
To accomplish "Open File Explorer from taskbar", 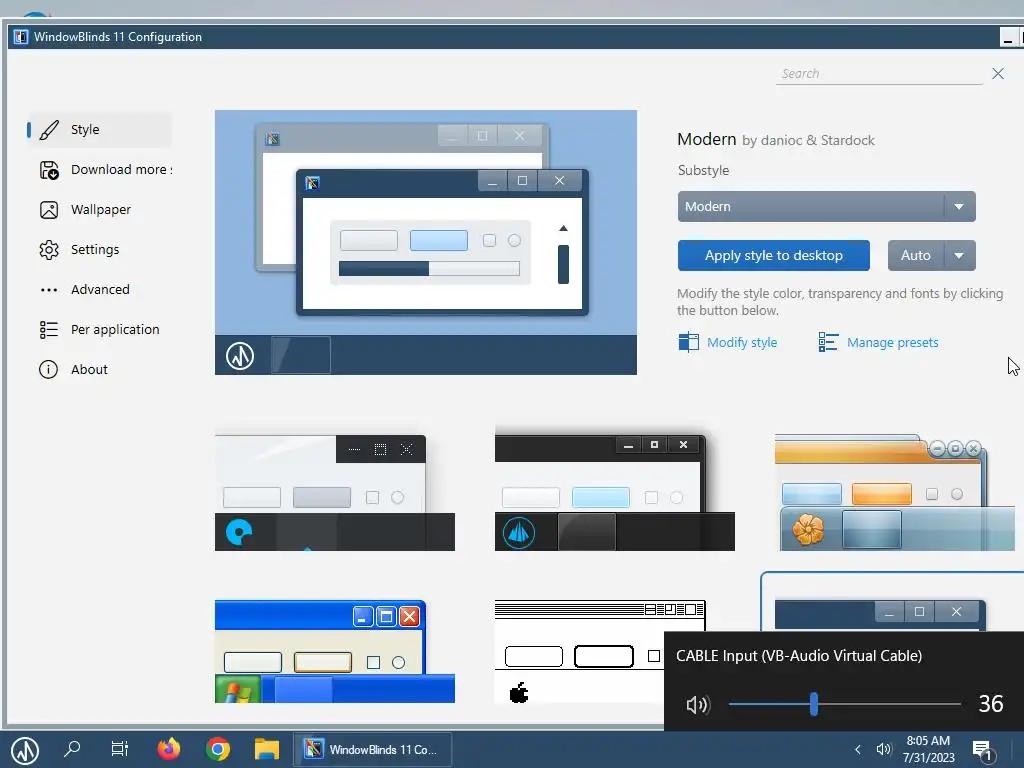I will (x=266, y=749).
